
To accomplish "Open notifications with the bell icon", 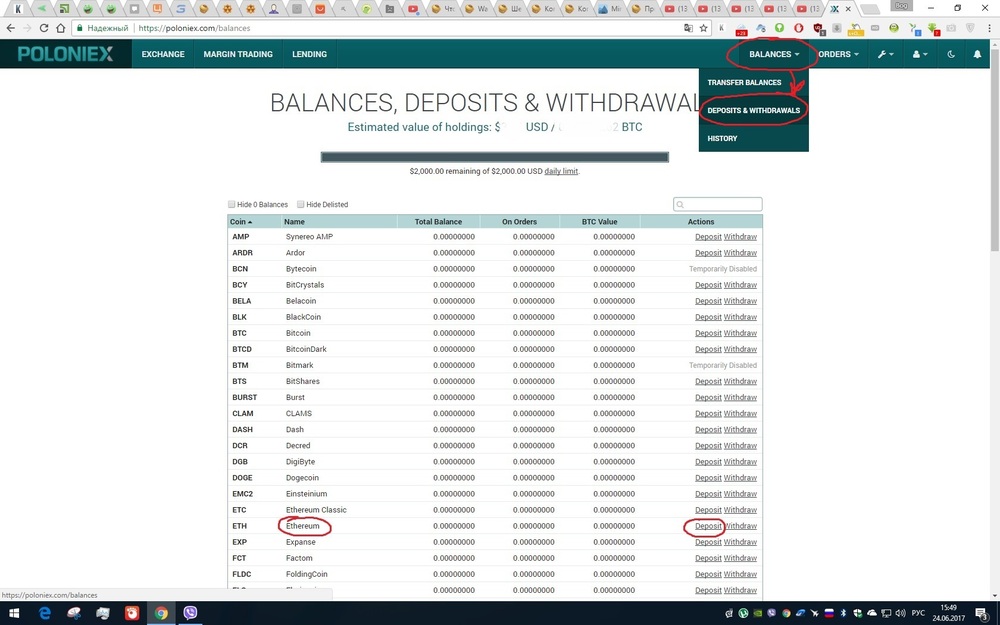I will click(x=977, y=54).
